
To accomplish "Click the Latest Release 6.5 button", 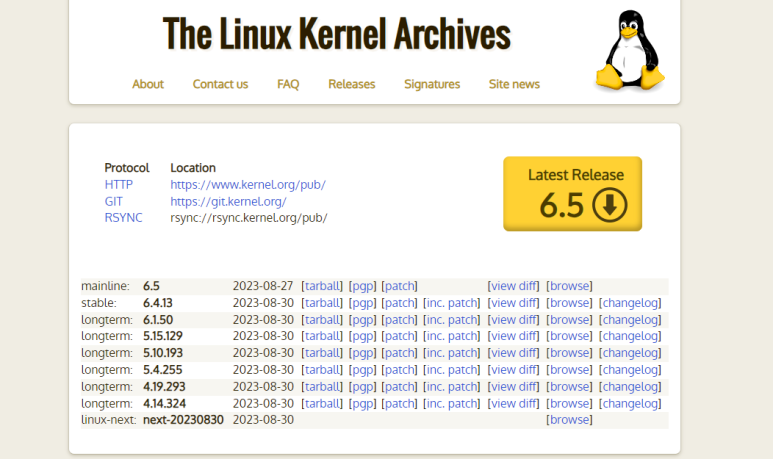I will pyautogui.click(x=572, y=194).
